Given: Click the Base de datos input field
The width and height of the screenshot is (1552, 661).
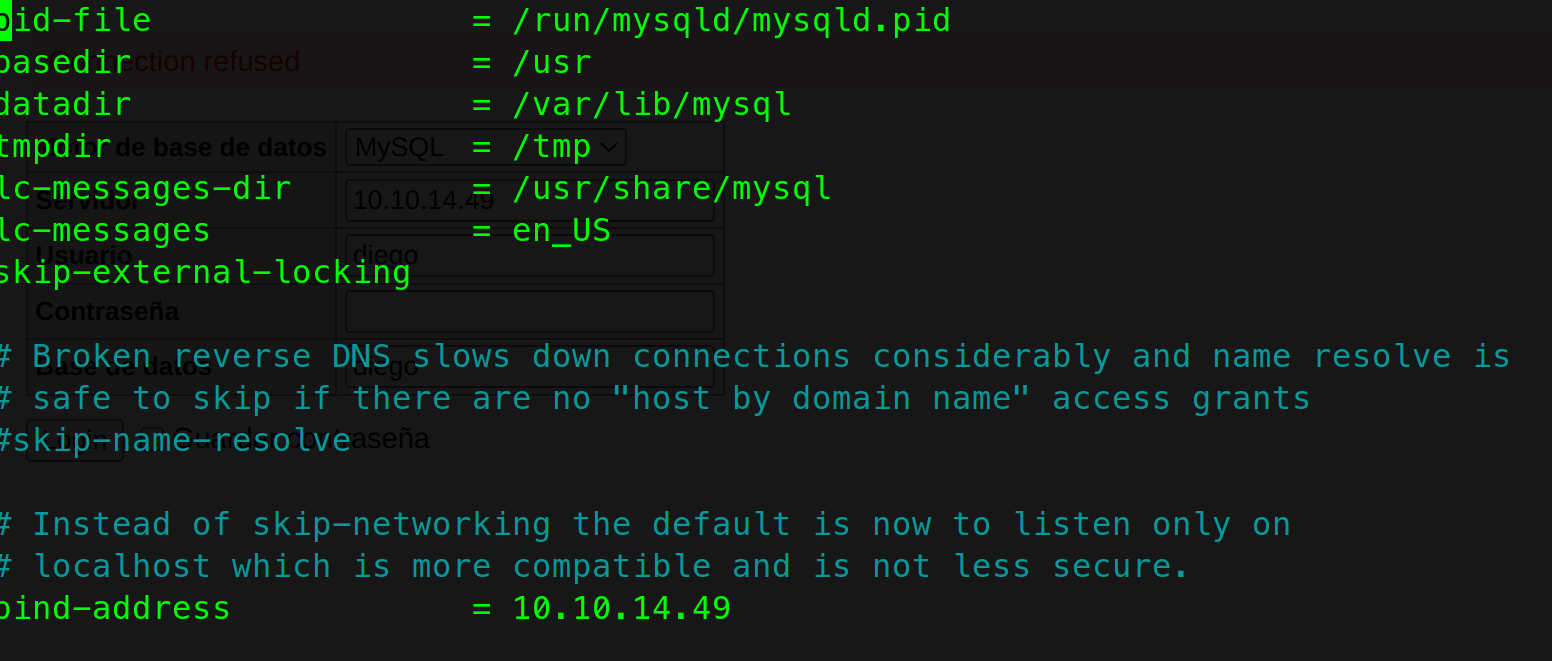Looking at the screenshot, I should (530, 367).
